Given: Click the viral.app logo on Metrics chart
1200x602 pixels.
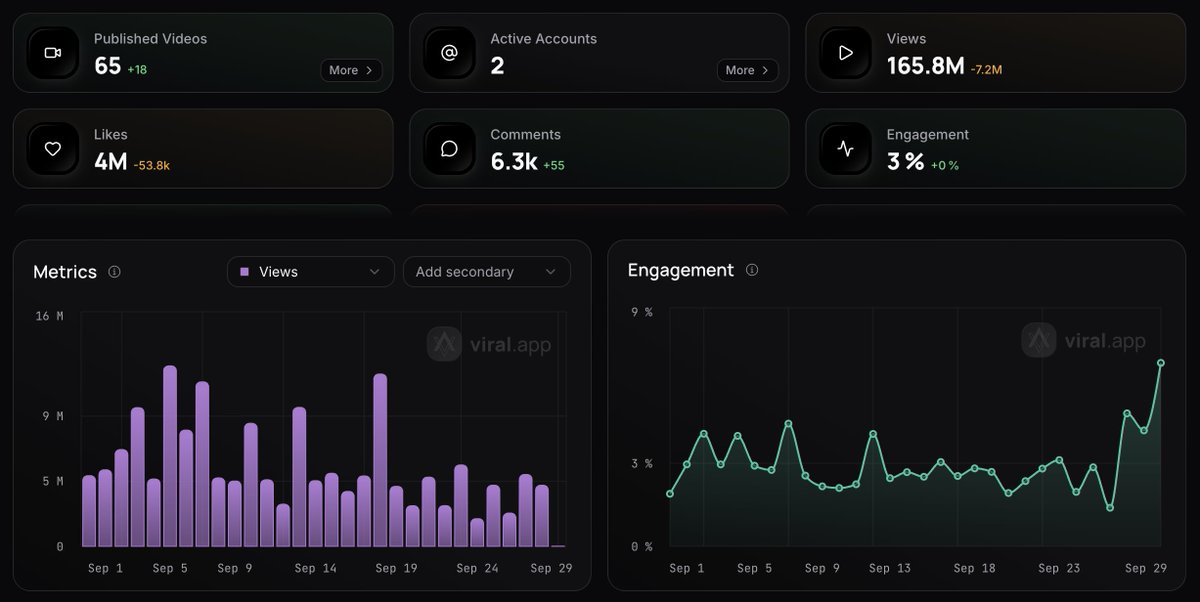Looking at the screenshot, I should 489,344.
